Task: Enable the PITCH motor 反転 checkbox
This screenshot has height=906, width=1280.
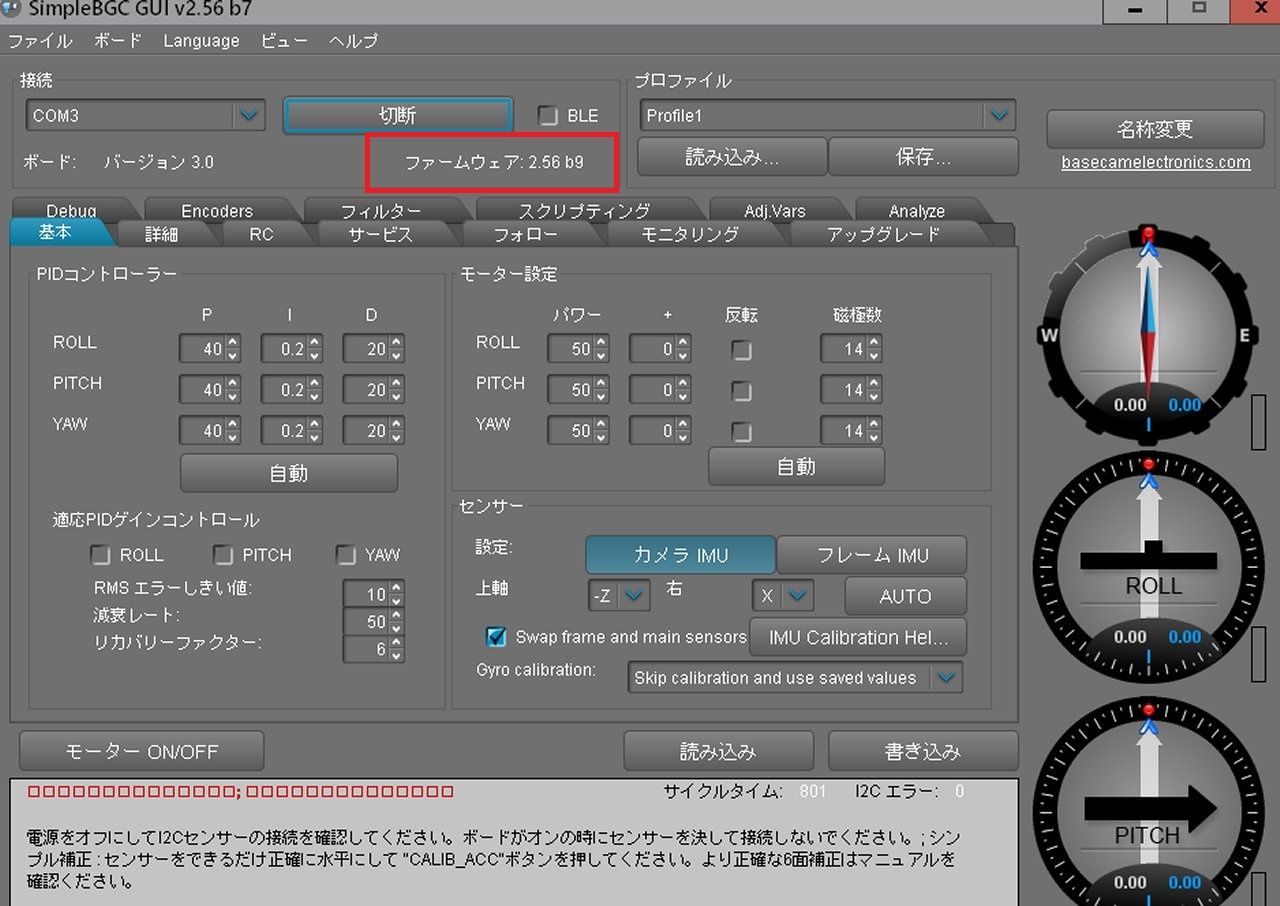Action: coord(741,390)
